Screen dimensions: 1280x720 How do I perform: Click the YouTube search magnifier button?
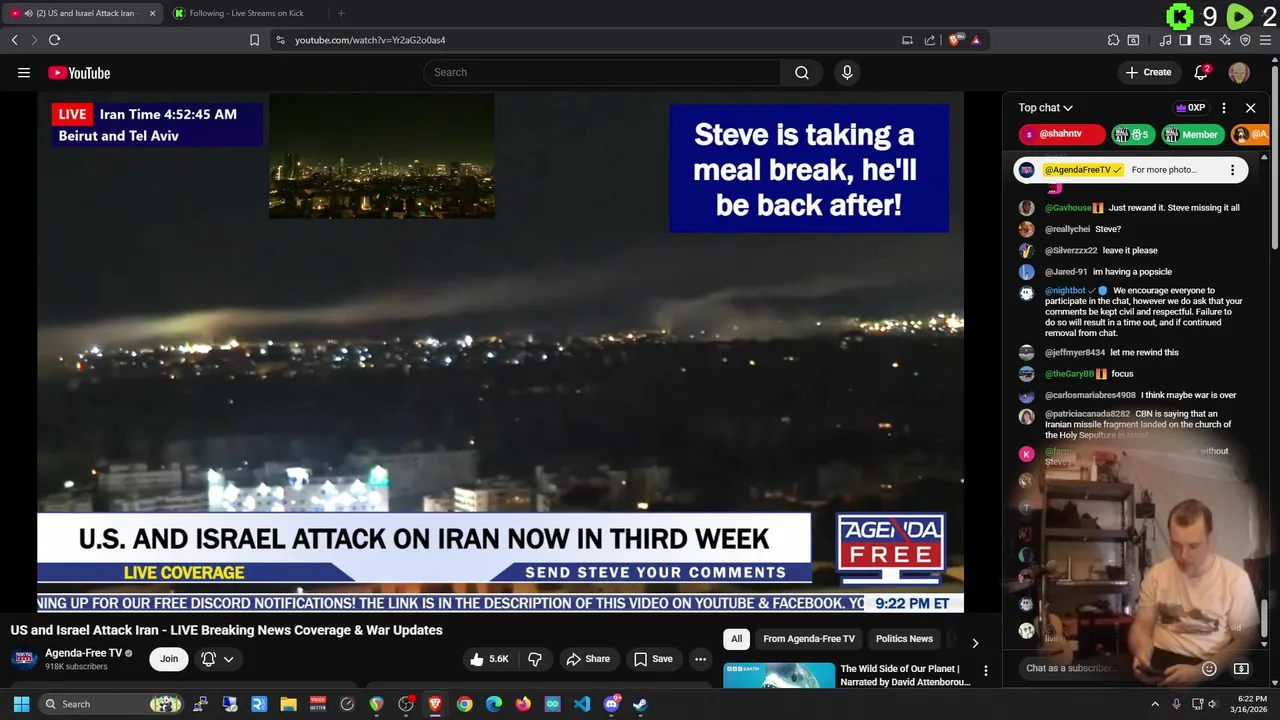[x=802, y=72]
